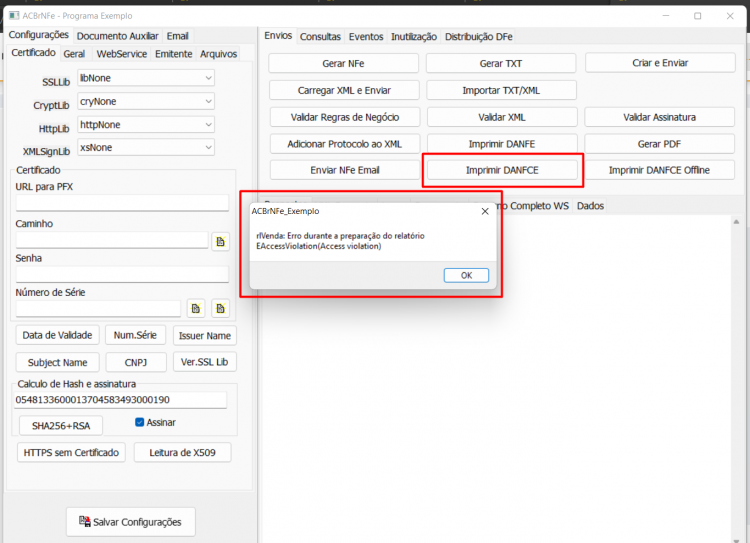Viewport: 750px width, 543px height.
Task: Click the Validar XML button
Action: click(x=502, y=117)
